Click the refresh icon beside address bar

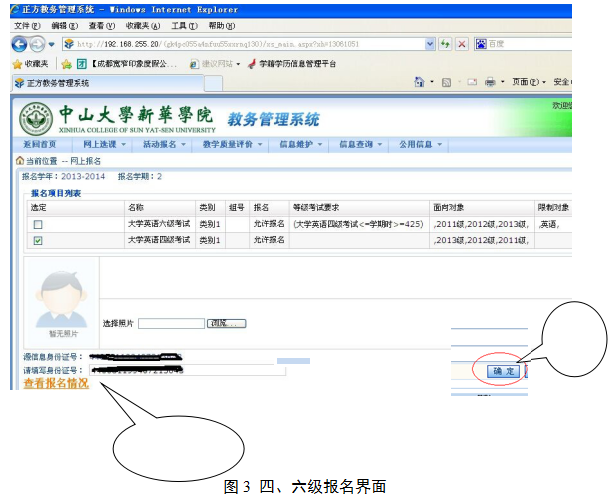point(445,45)
